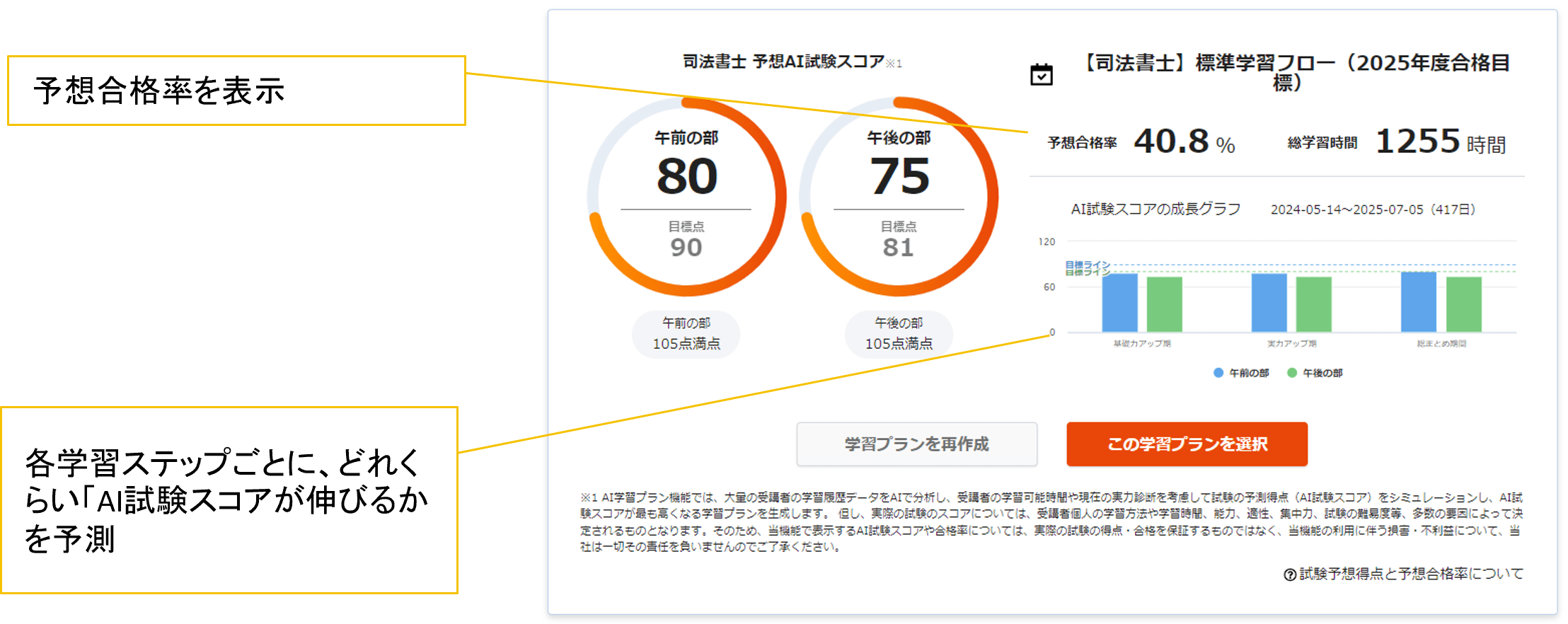Click the AI試験スコアの成長グラフ label
Viewport: 1568px width, 624px height.
point(1155,209)
